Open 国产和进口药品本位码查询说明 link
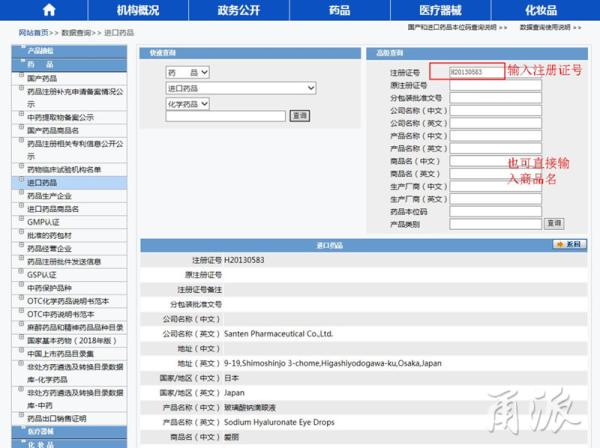This screenshot has height=448, width=600. (452, 27)
